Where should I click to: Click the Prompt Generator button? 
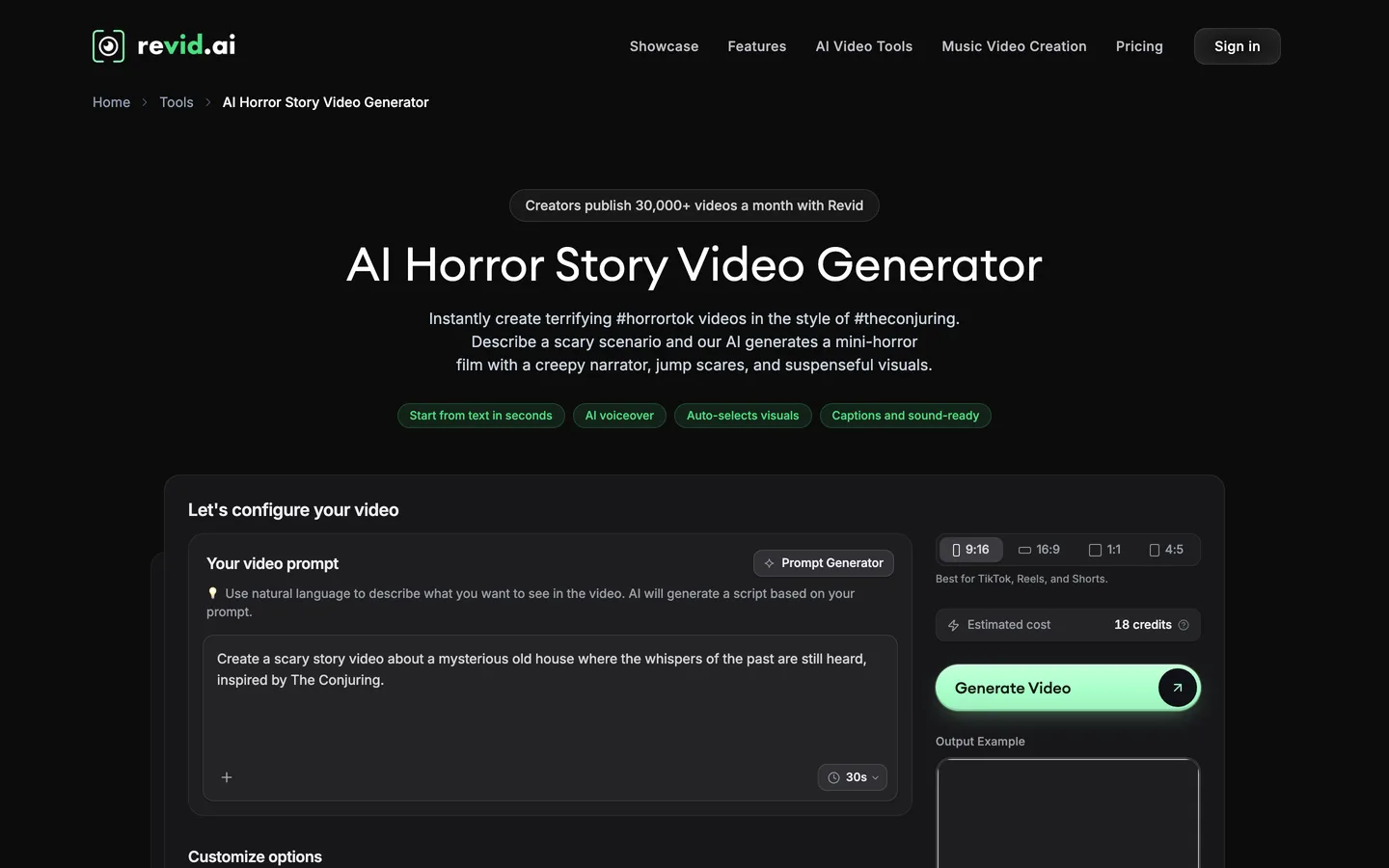[824, 563]
